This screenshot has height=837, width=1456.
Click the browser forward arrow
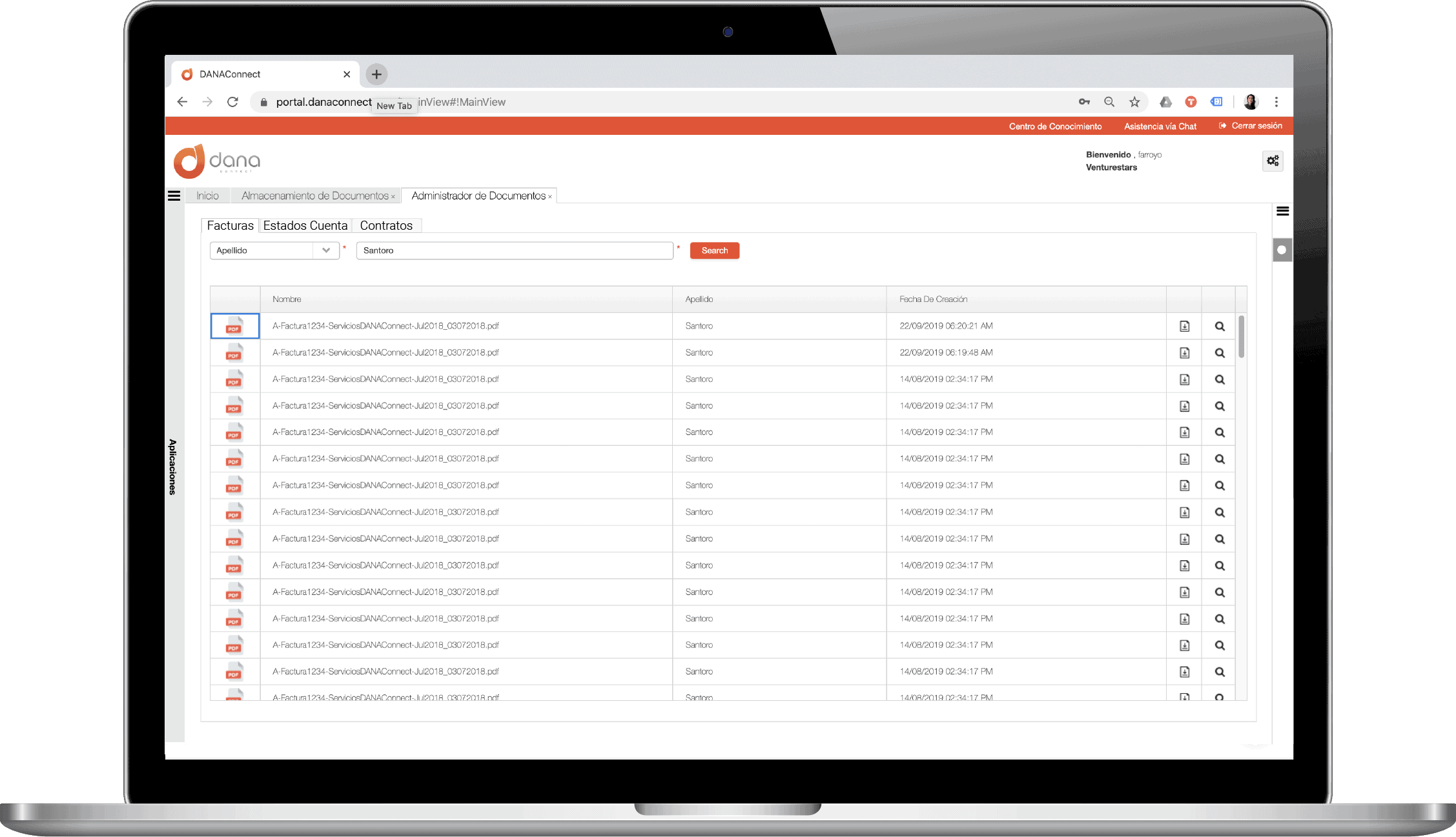207,102
